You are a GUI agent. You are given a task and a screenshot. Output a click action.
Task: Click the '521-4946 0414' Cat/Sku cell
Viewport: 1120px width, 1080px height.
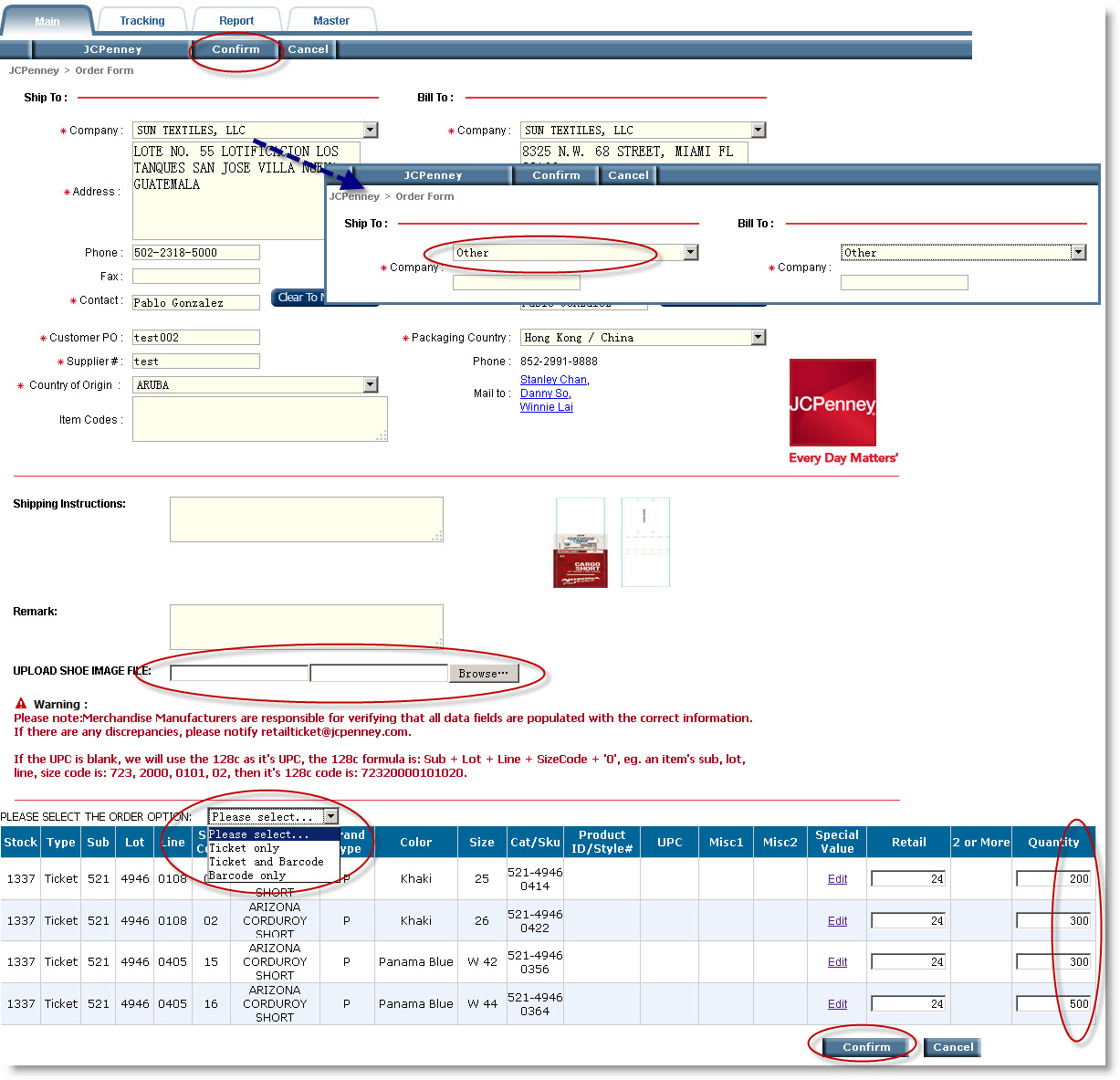[535, 879]
